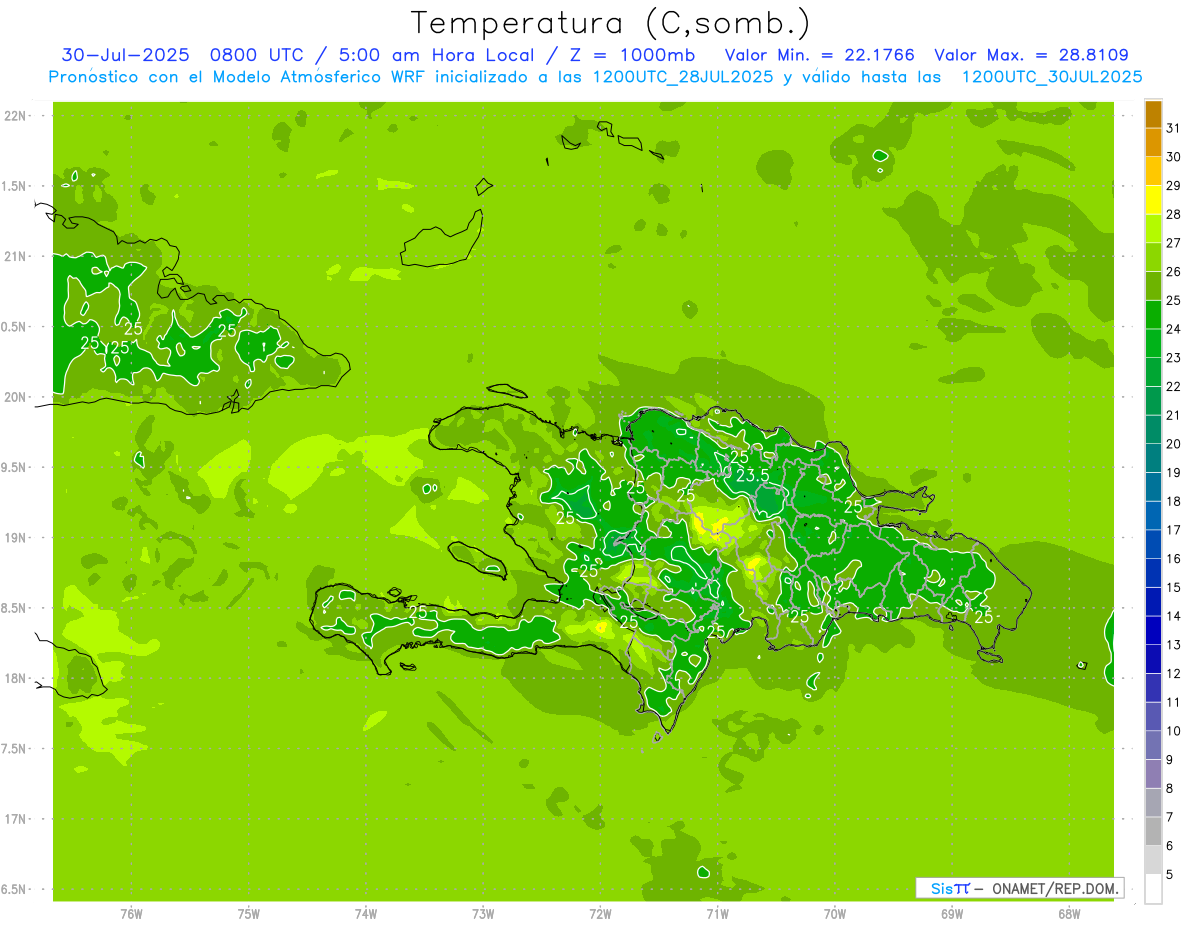
Task: Click the "7.5N" latitude axis label
Action: [x=15, y=748]
